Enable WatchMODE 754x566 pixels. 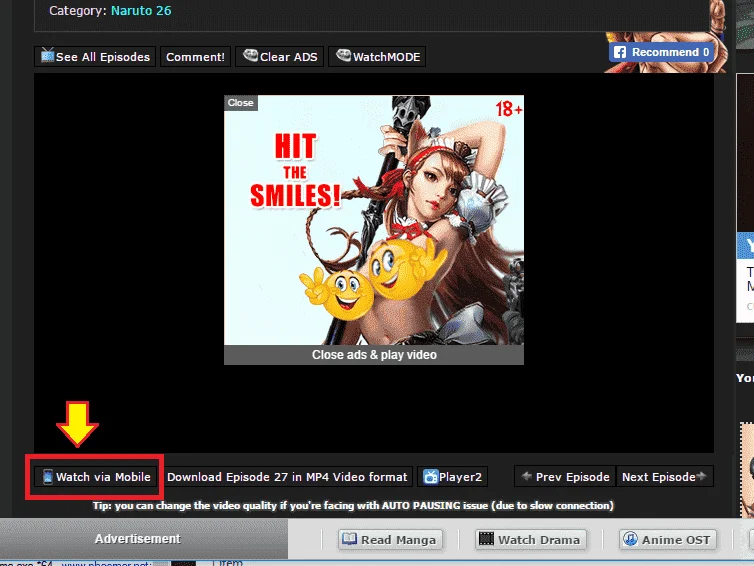377,57
